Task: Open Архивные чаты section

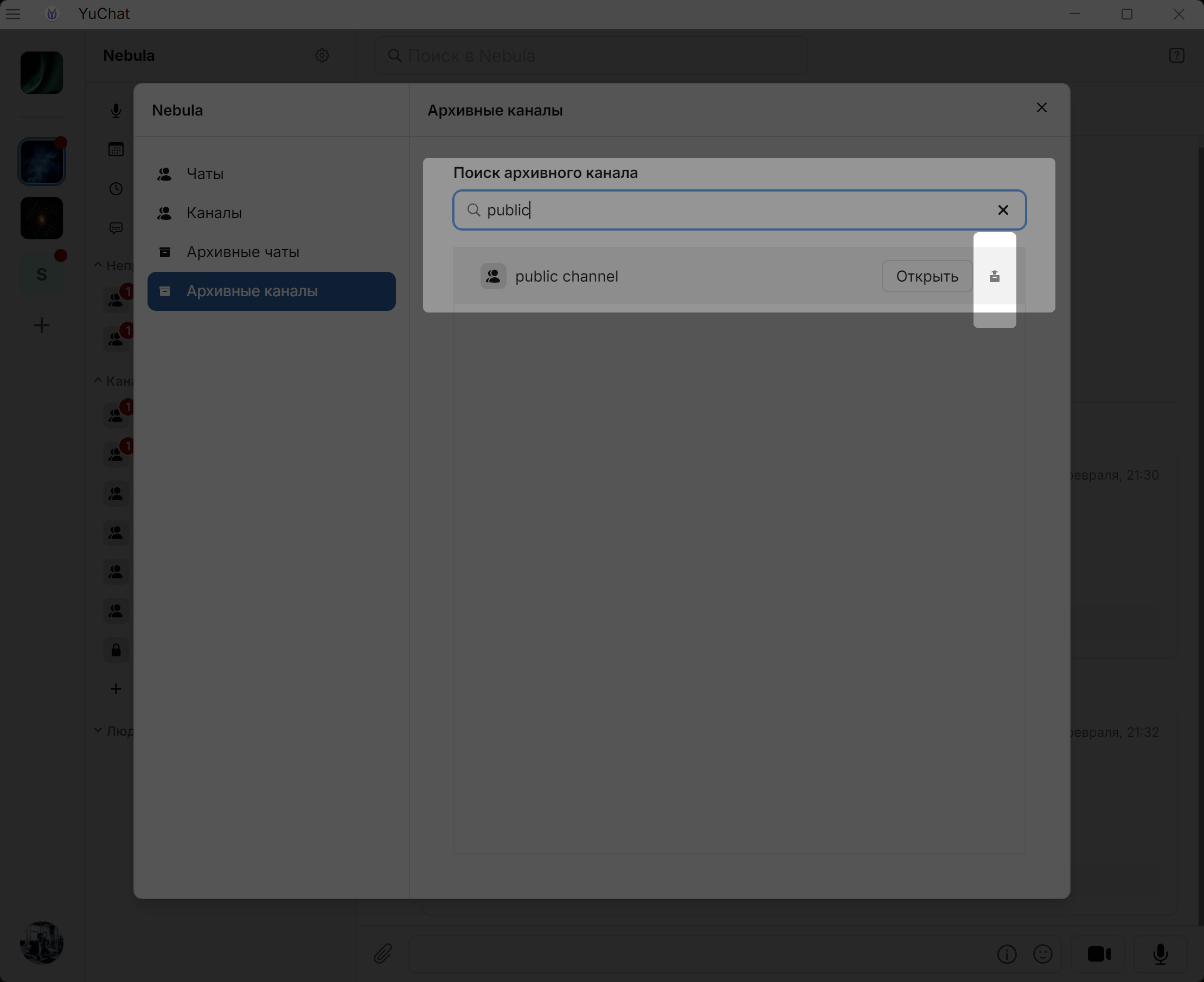Action: tap(271, 252)
